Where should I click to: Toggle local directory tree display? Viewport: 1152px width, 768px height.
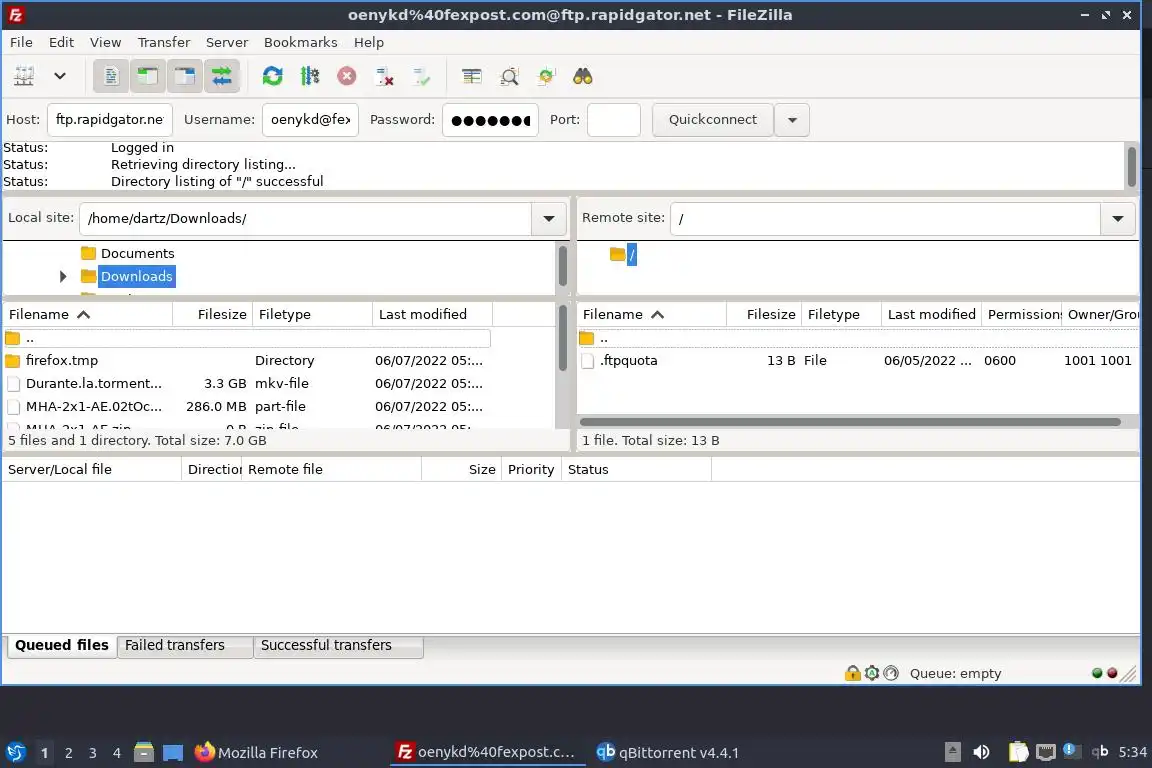coord(148,76)
